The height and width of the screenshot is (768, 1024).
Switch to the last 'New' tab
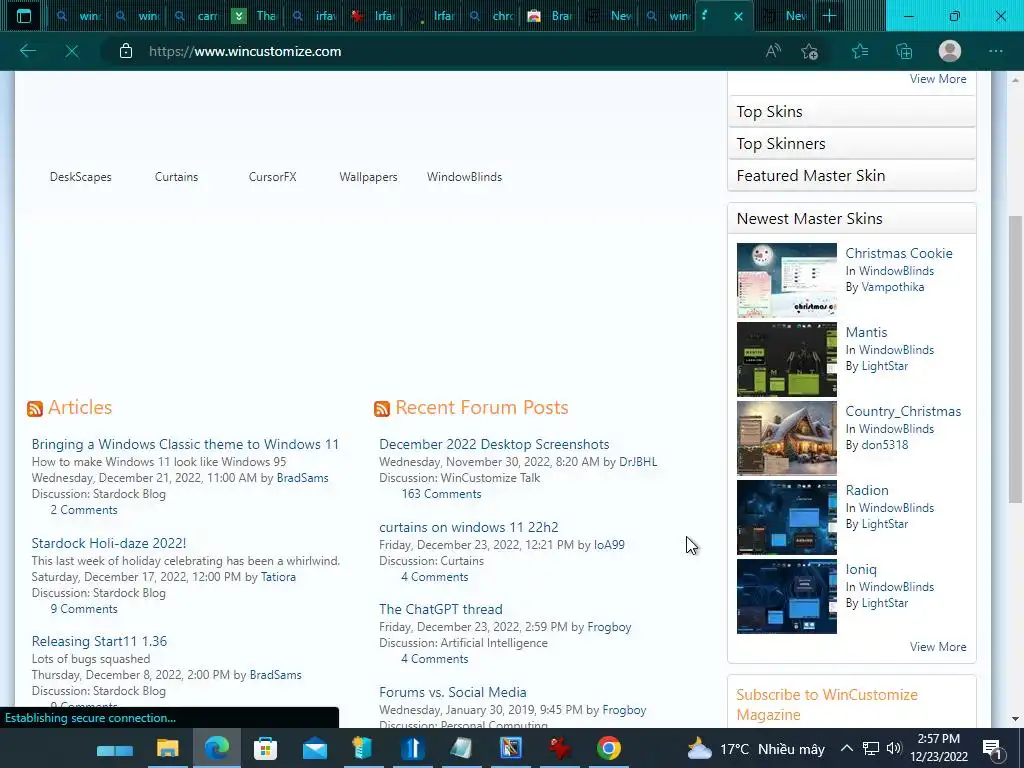784,16
